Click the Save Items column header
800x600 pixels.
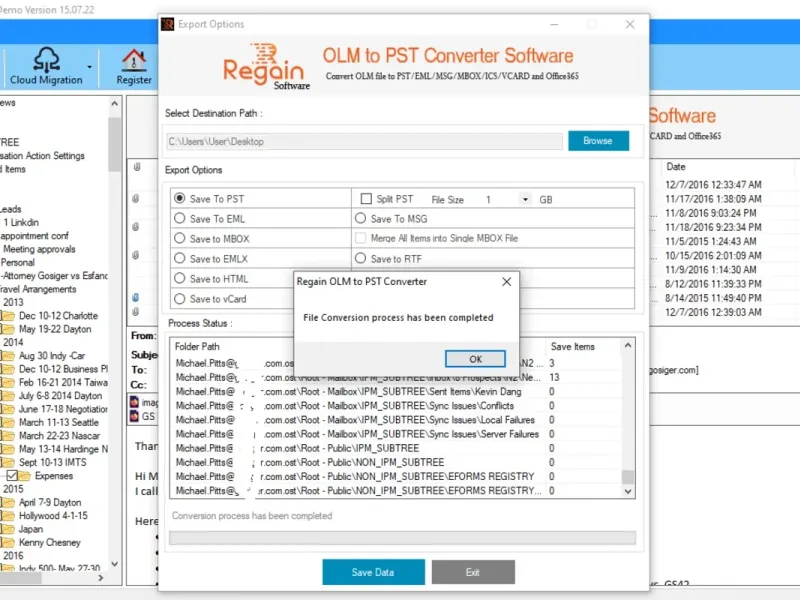point(572,346)
